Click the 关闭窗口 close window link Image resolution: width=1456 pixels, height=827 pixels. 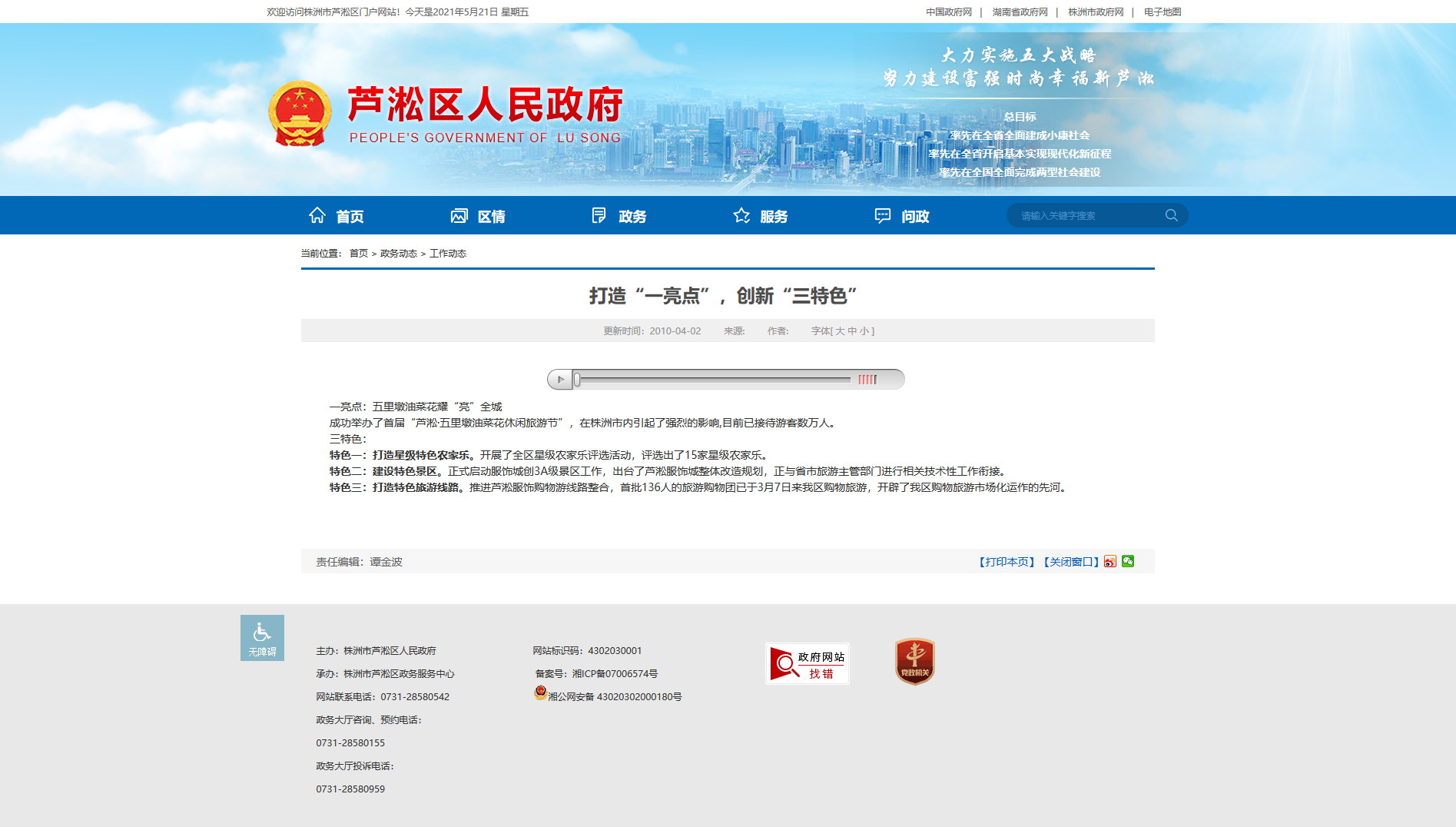click(1071, 562)
